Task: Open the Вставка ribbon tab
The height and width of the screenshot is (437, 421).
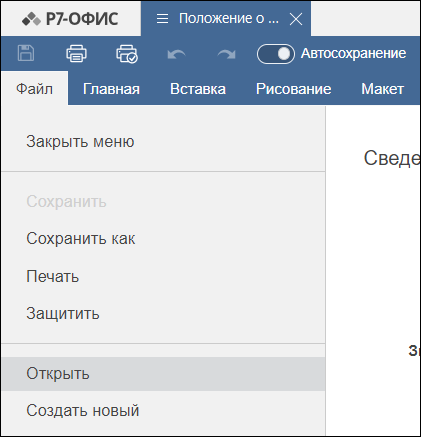Action: 198,89
